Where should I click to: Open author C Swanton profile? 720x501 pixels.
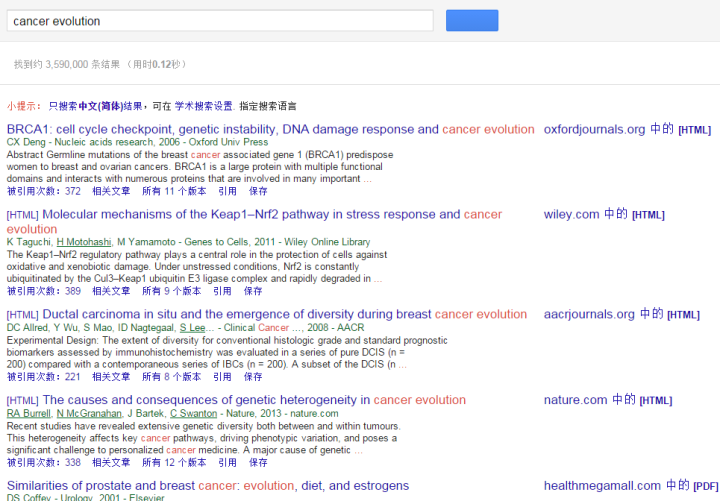[194, 414]
